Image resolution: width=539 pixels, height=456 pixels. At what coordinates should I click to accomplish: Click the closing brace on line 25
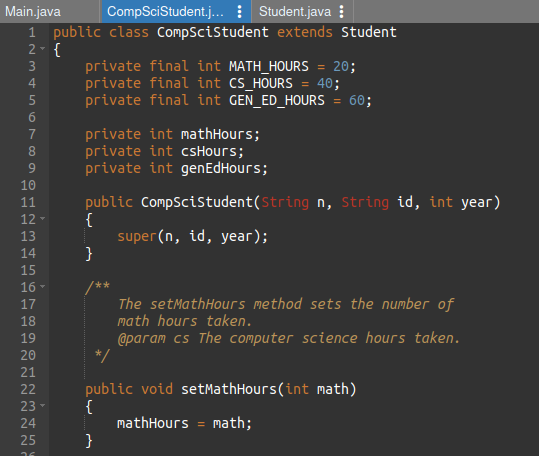coord(89,441)
